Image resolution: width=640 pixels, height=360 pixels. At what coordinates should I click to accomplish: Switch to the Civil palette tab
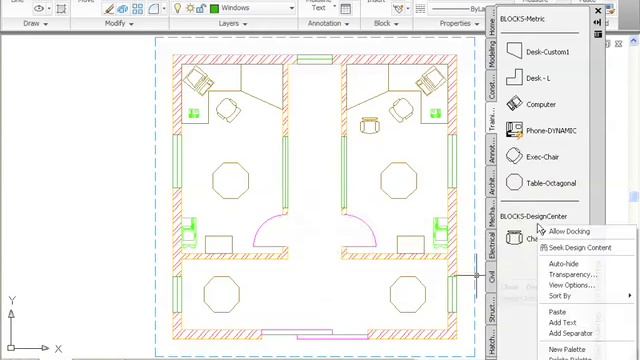(492, 277)
